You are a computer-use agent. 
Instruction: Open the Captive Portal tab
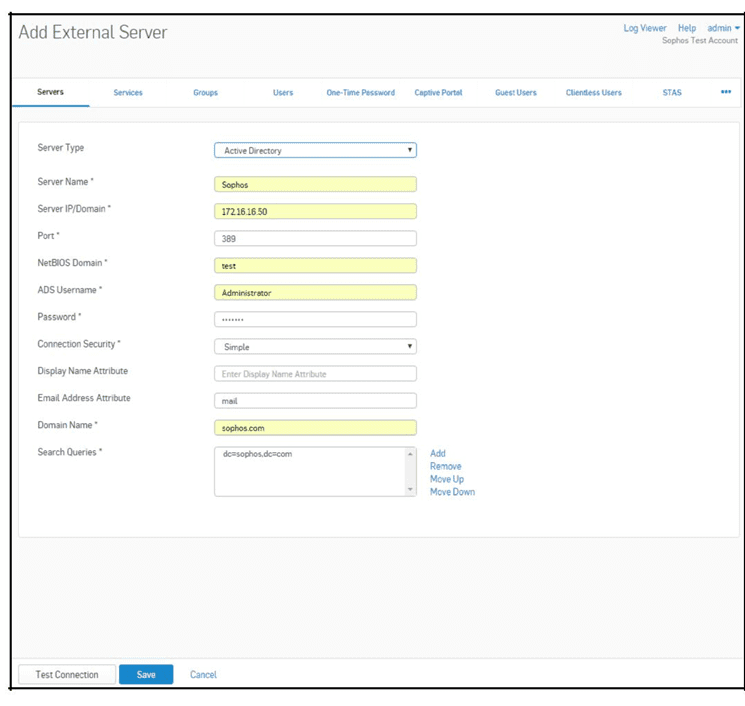438,92
